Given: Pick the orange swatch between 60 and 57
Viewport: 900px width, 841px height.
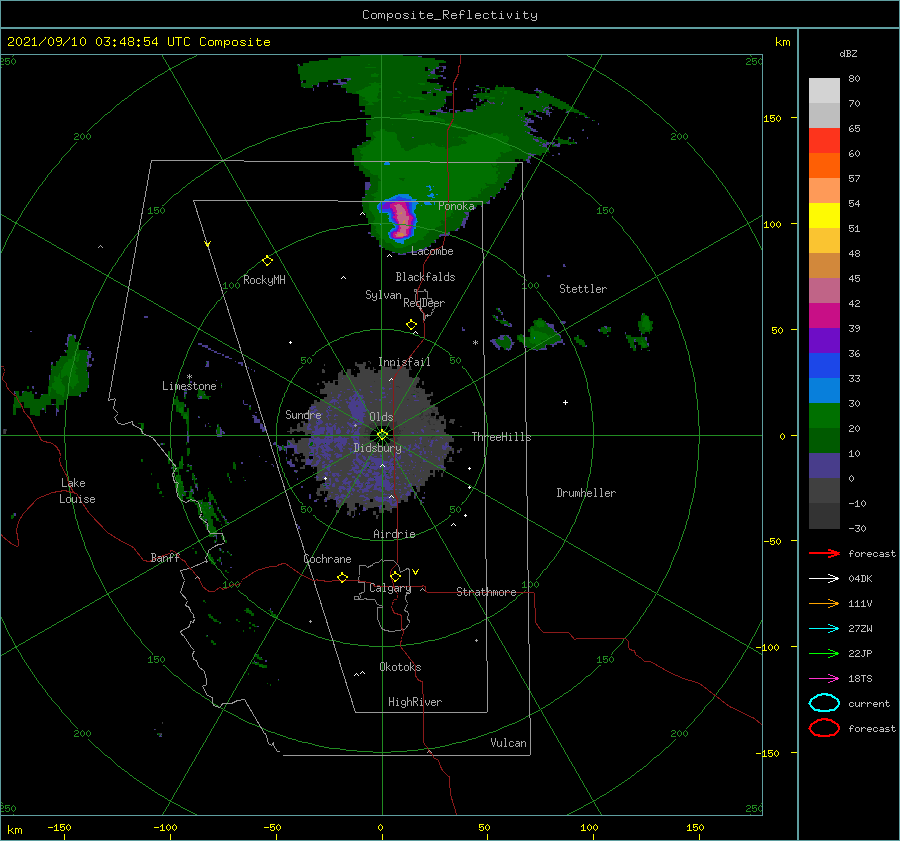Looking at the screenshot, I should coord(824,165).
